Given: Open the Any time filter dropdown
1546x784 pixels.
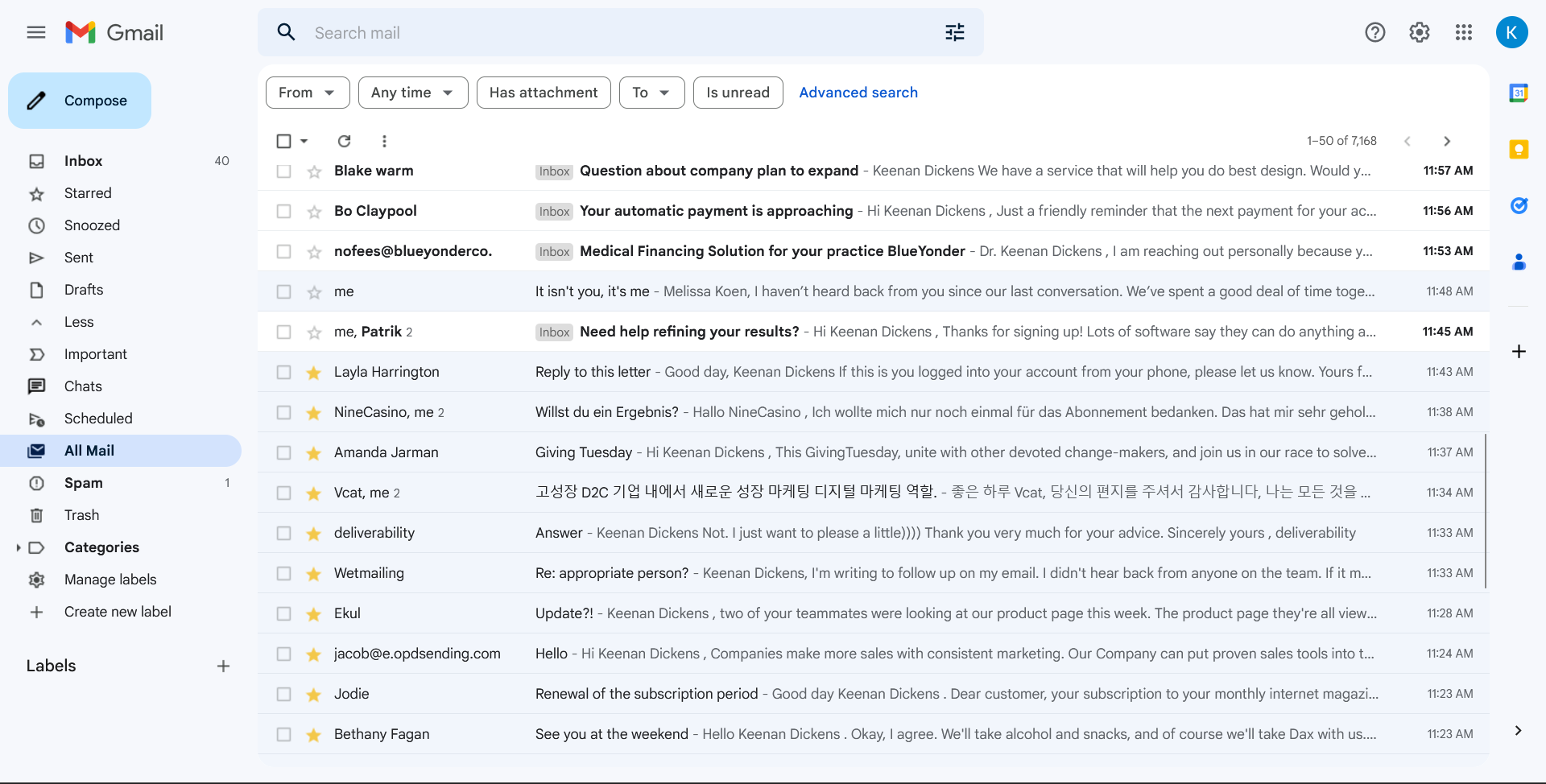Looking at the screenshot, I should coord(413,93).
